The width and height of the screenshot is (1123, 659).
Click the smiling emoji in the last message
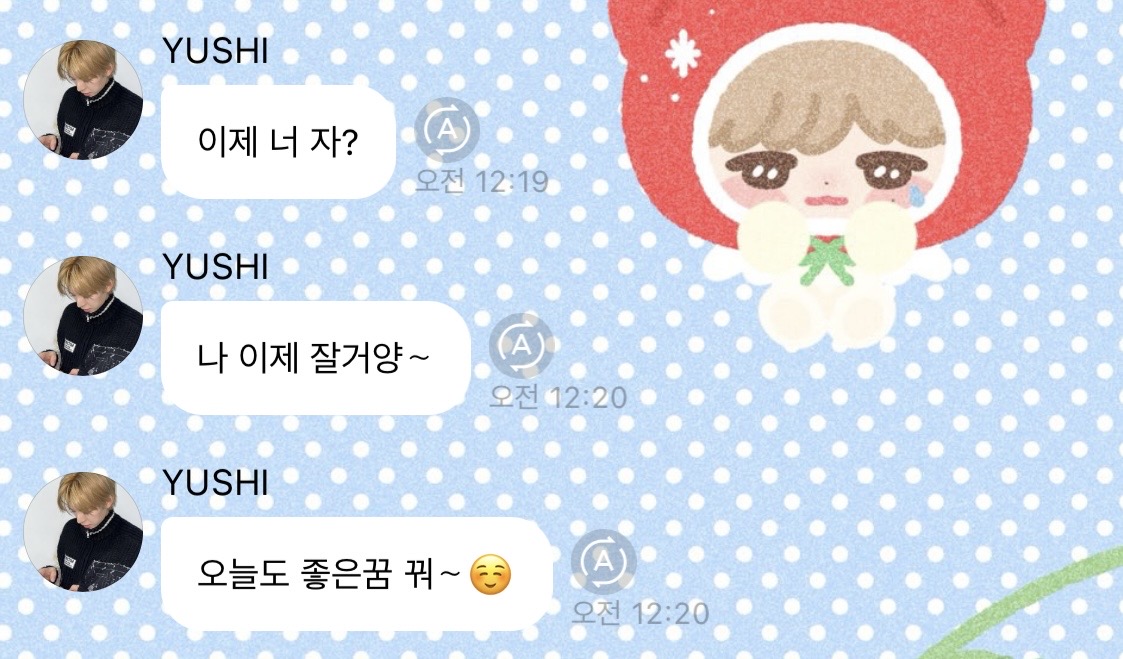tap(491, 575)
